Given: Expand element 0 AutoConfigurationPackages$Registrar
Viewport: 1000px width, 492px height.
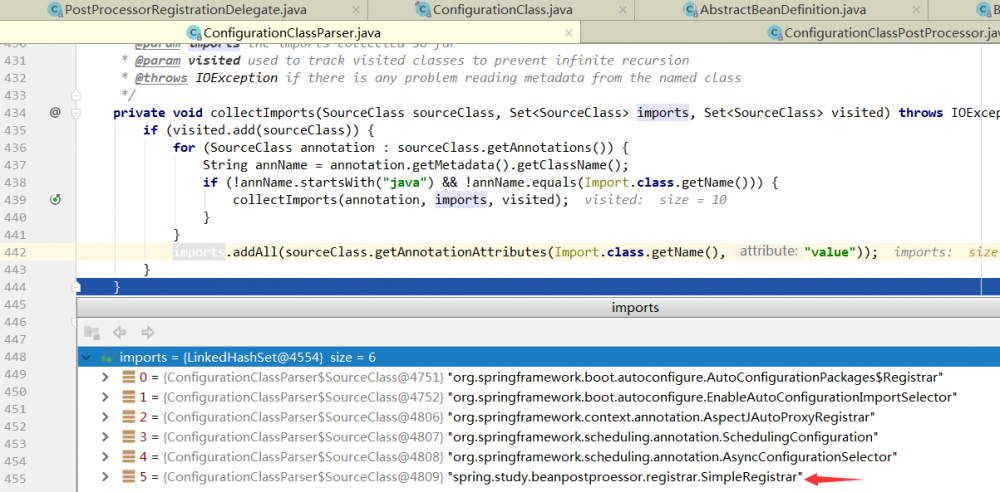Looking at the screenshot, I should 106,377.
